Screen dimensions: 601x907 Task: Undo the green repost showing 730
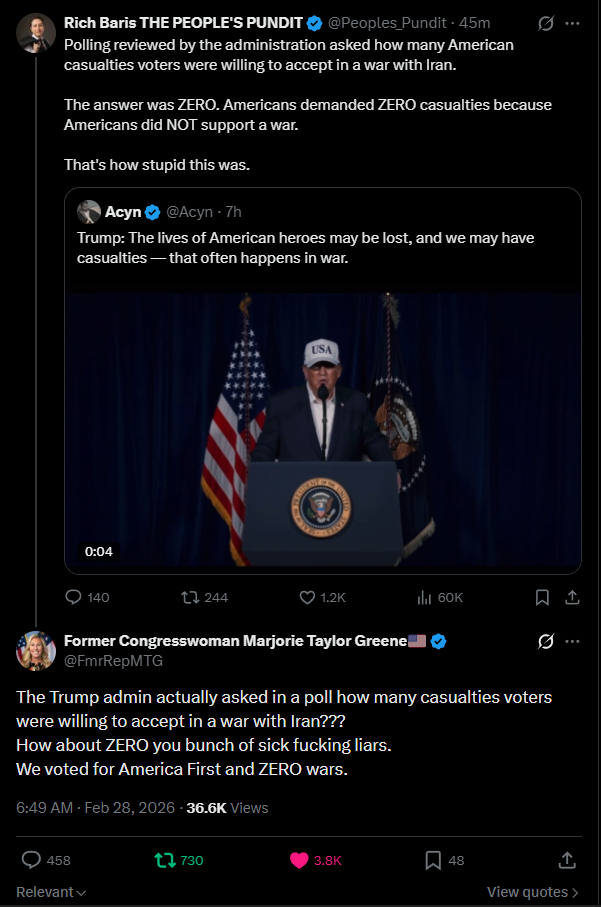coord(163,860)
